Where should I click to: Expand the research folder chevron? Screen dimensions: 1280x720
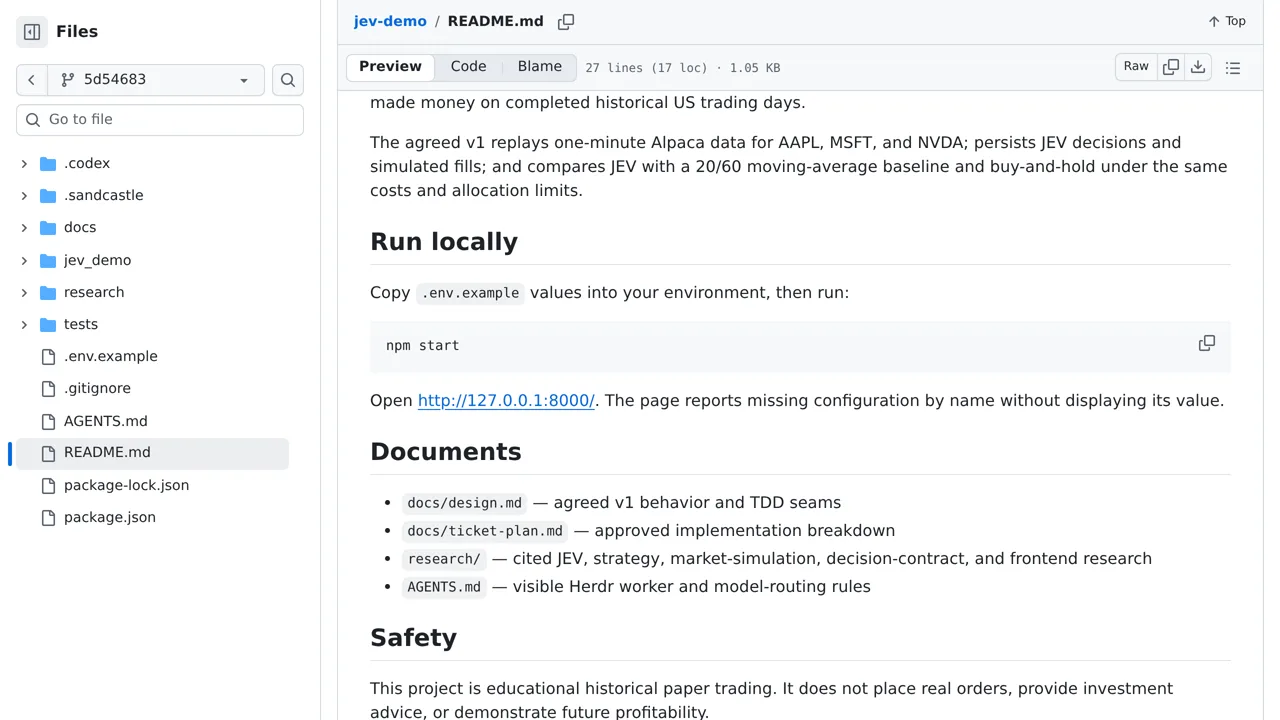24,293
